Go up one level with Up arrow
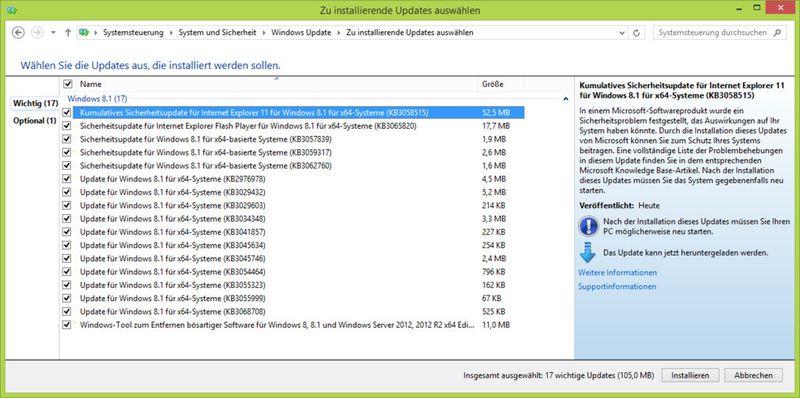The width and height of the screenshot is (800, 398). [x=68, y=33]
